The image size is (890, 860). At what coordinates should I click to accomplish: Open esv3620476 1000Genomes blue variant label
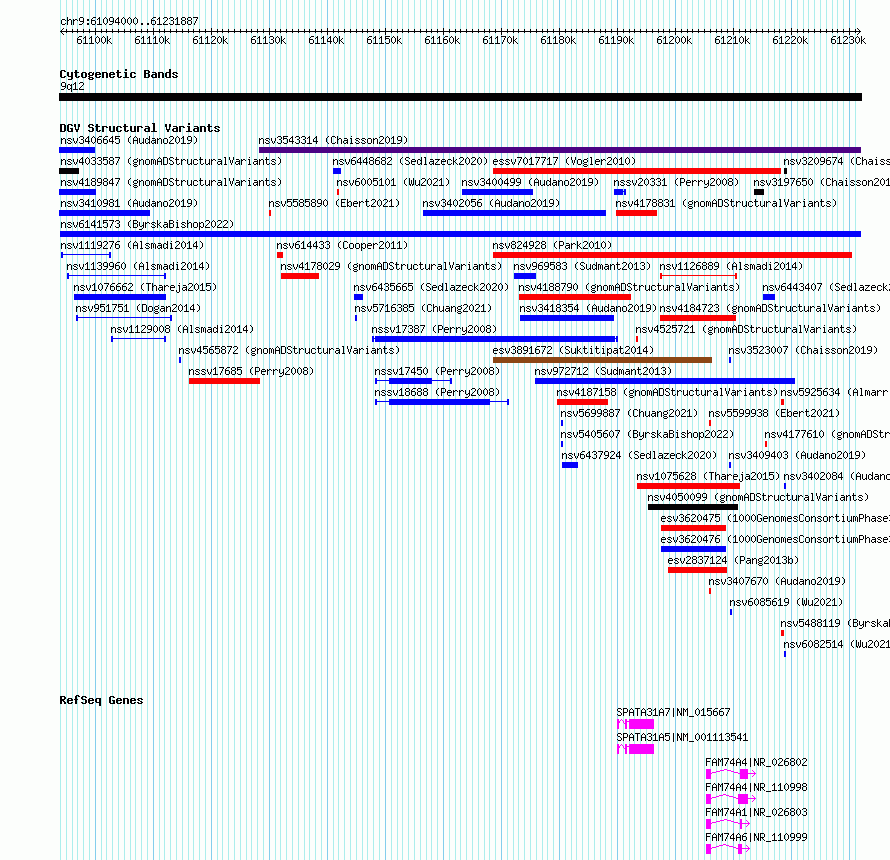[775, 539]
